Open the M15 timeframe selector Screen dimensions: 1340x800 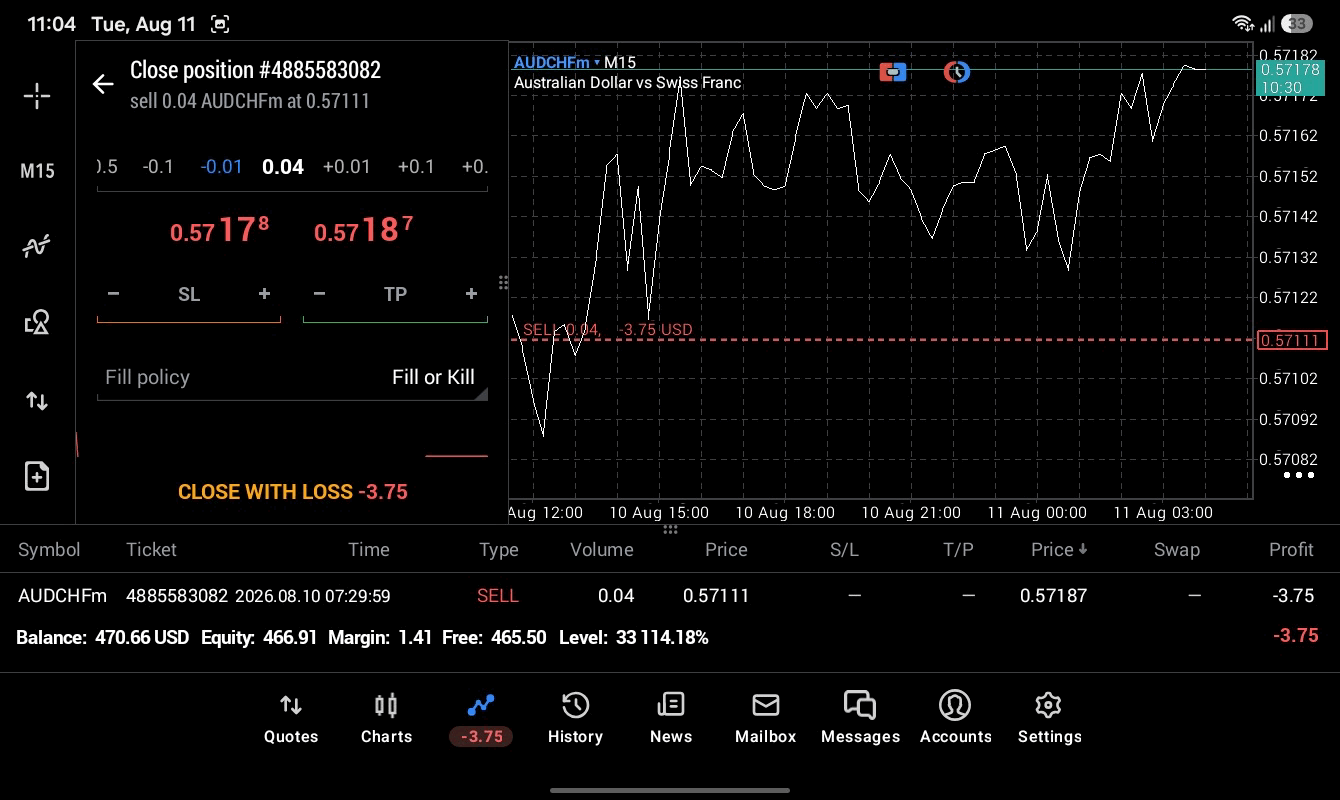point(37,171)
